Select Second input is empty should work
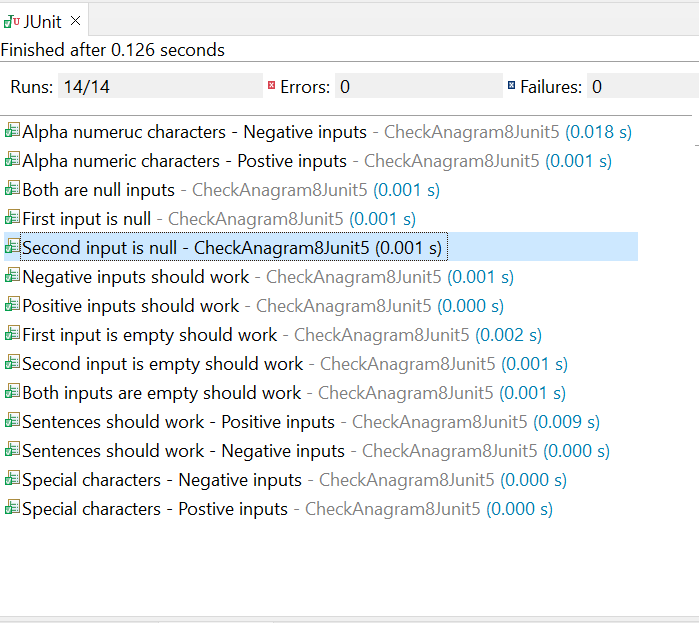The image size is (699, 623). [x=162, y=363]
